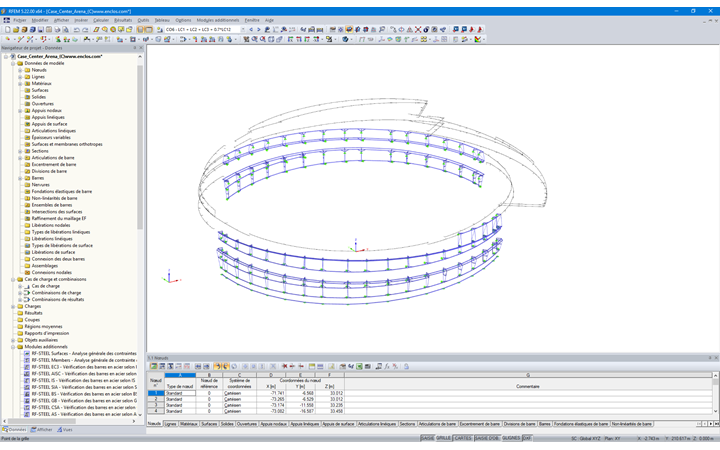The image size is (720, 450).
Task: Select Surfaces in the navigator tree
Action: click(40, 90)
